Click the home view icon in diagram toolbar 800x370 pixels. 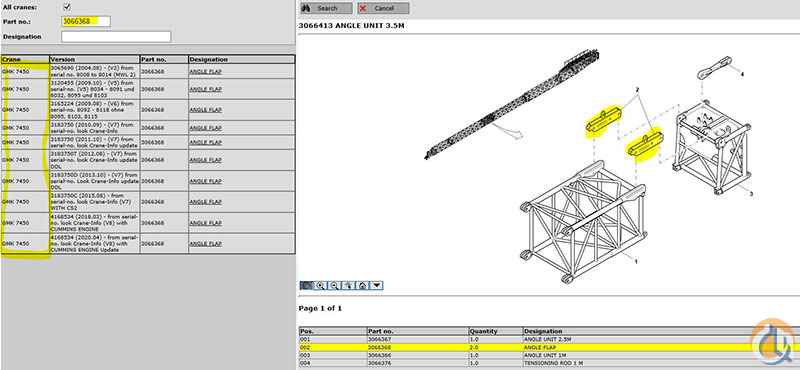click(362, 286)
